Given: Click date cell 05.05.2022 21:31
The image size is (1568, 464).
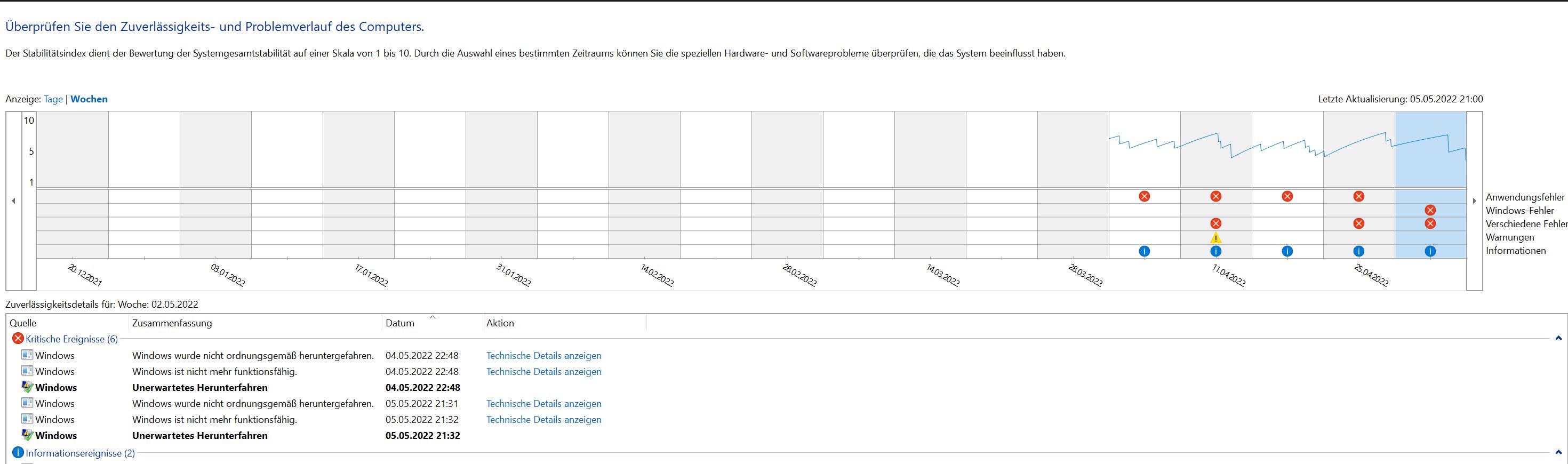Looking at the screenshot, I should [422, 404].
